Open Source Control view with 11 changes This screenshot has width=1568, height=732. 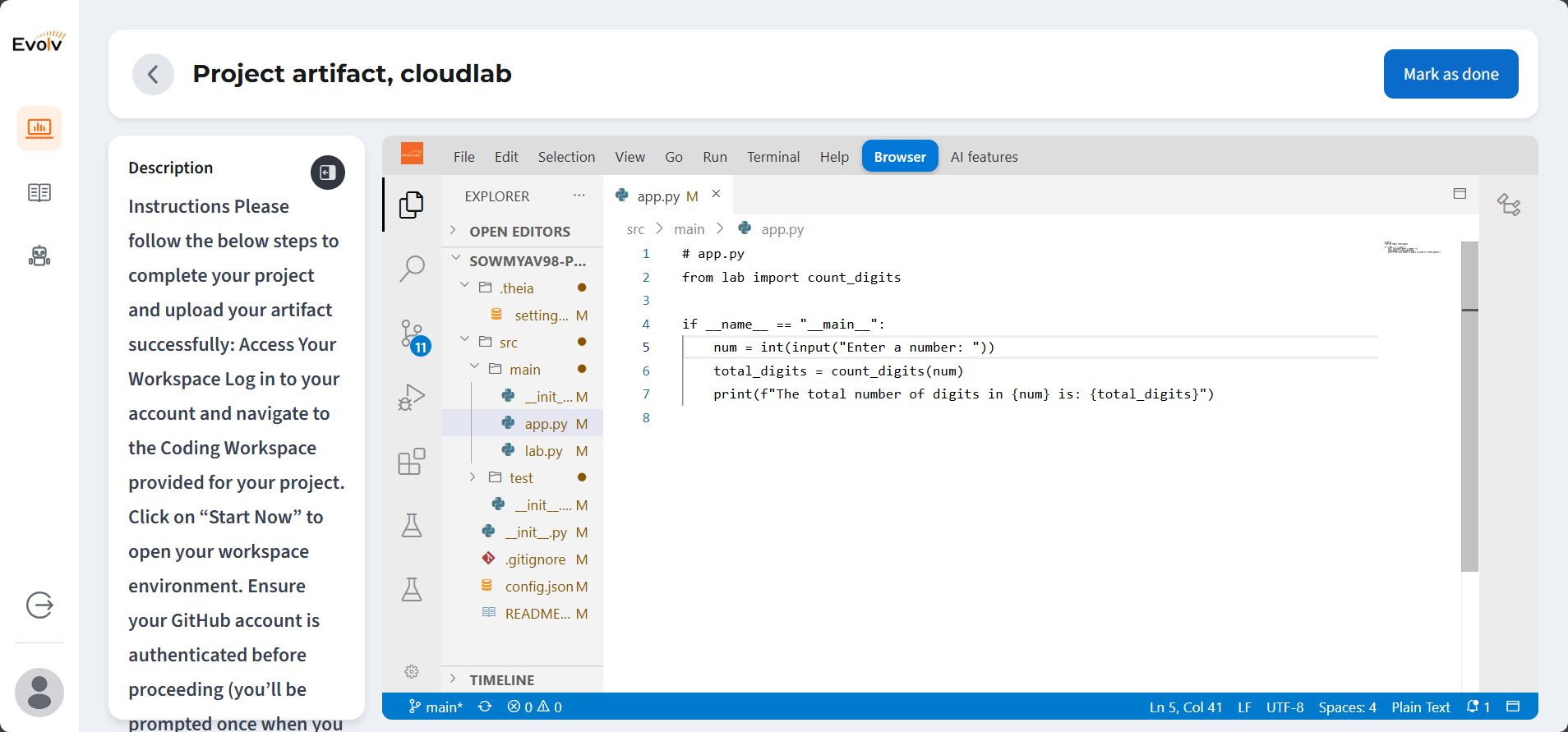point(412,334)
